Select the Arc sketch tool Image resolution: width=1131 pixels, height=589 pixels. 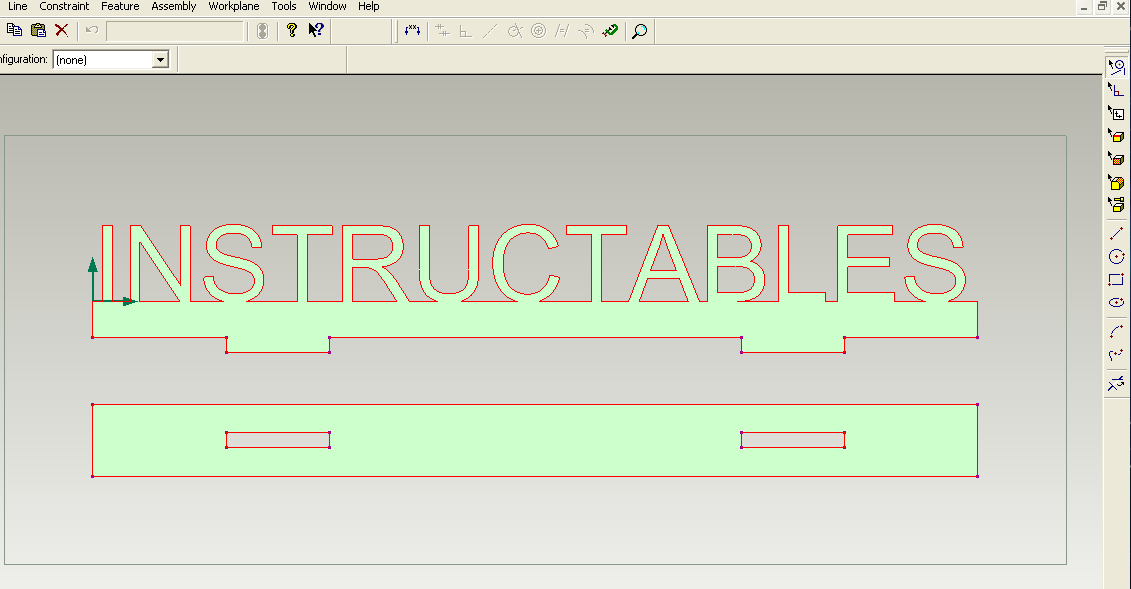(x=1117, y=331)
